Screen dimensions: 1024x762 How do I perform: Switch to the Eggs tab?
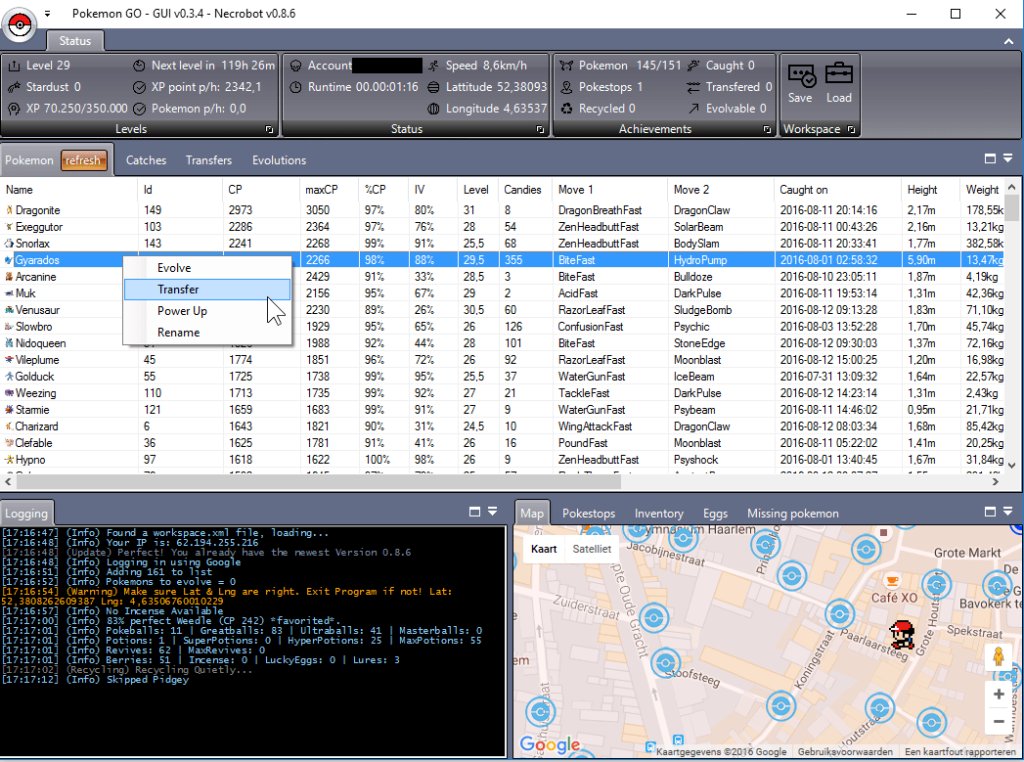pyautogui.click(x=715, y=513)
